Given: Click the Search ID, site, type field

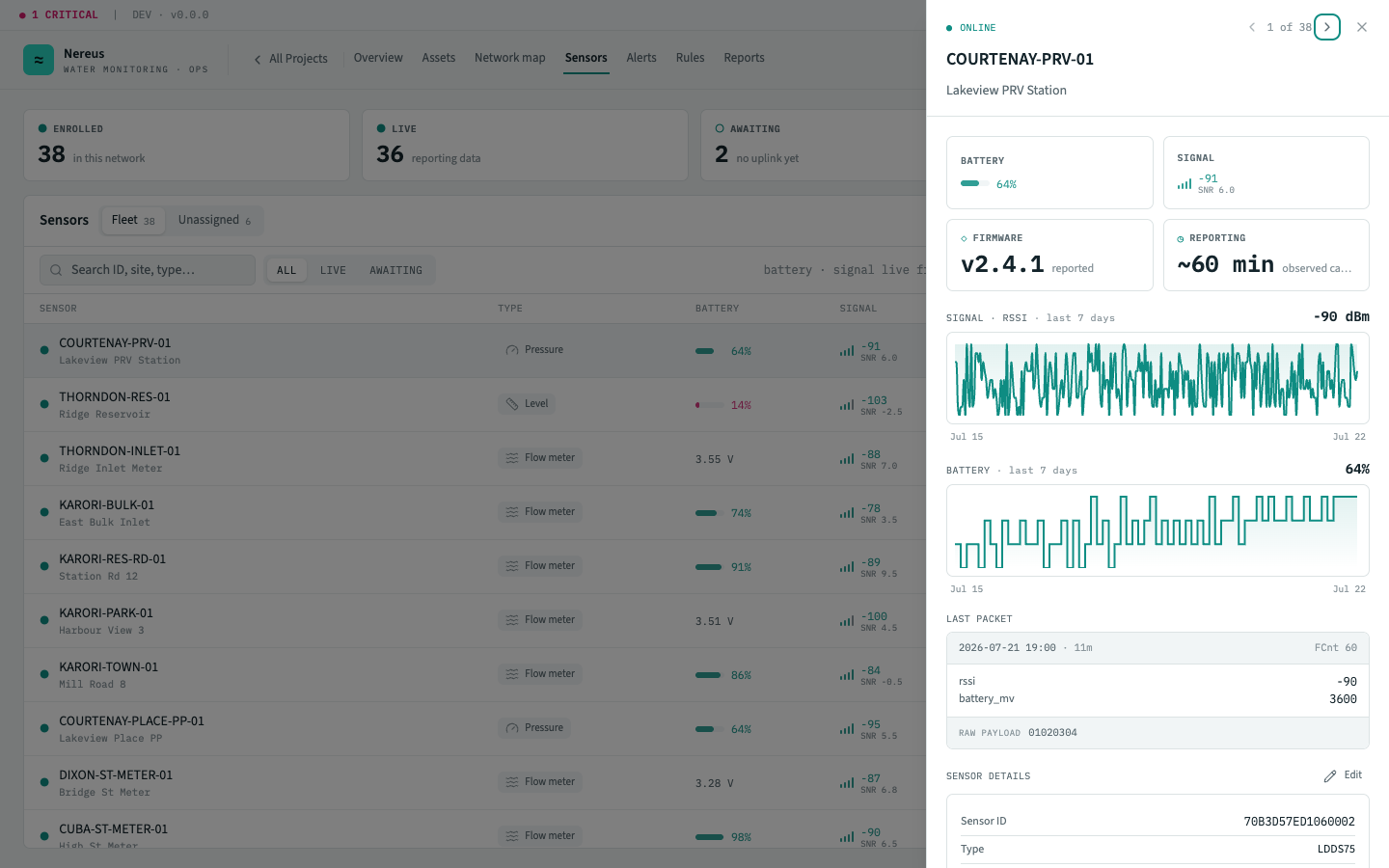Looking at the screenshot, I should point(148,270).
